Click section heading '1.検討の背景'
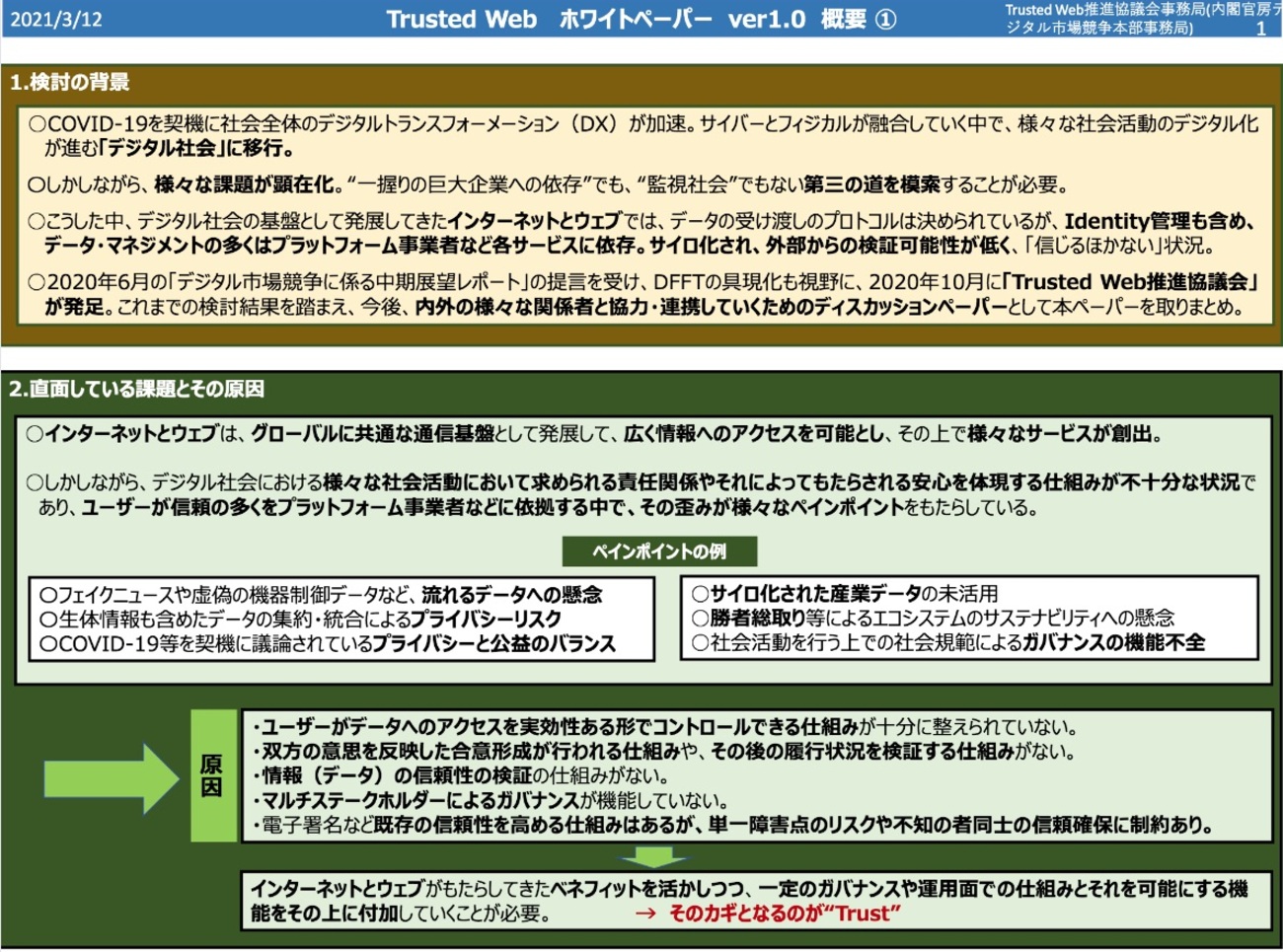The height and width of the screenshot is (952, 1283). point(70,82)
